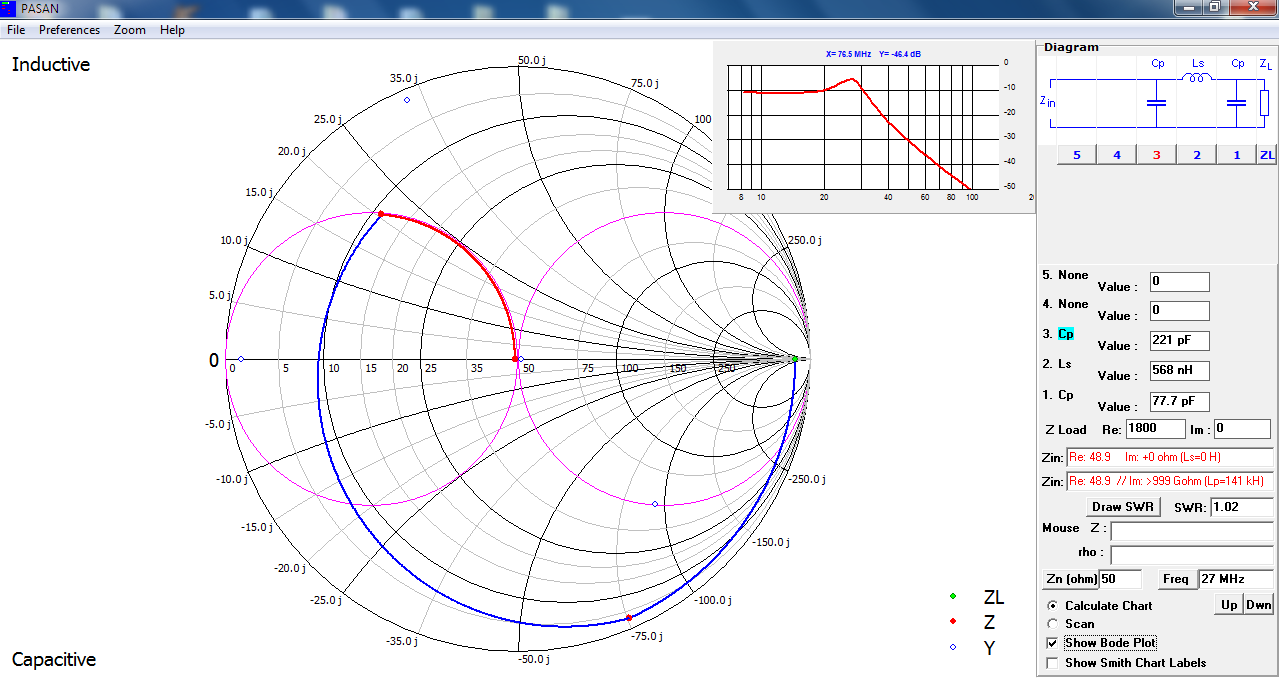Screen dimensions: 1279x678
Task: Select the Scan radio button
Action: pos(1052,624)
